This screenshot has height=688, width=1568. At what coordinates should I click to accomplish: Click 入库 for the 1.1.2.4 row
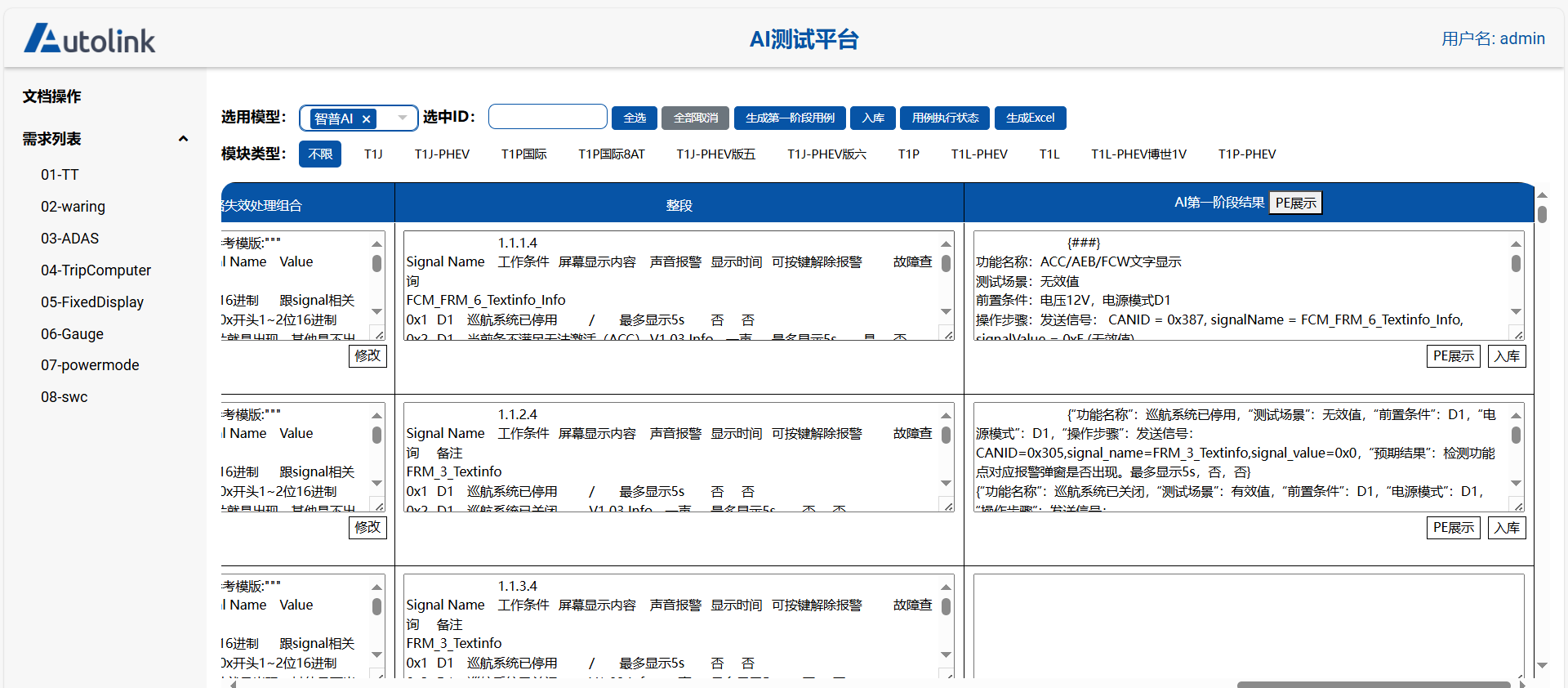point(1507,528)
